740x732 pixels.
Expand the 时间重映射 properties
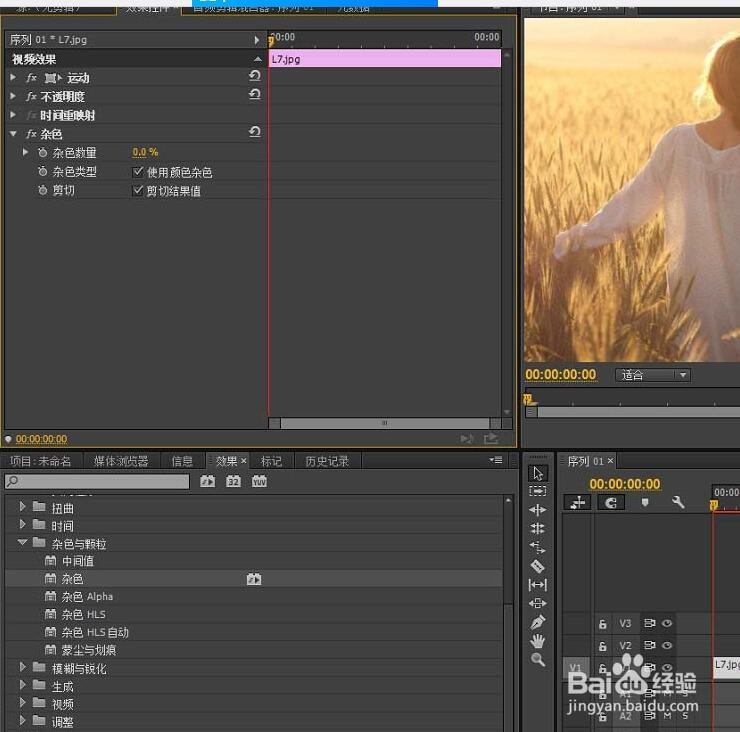tap(13, 115)
